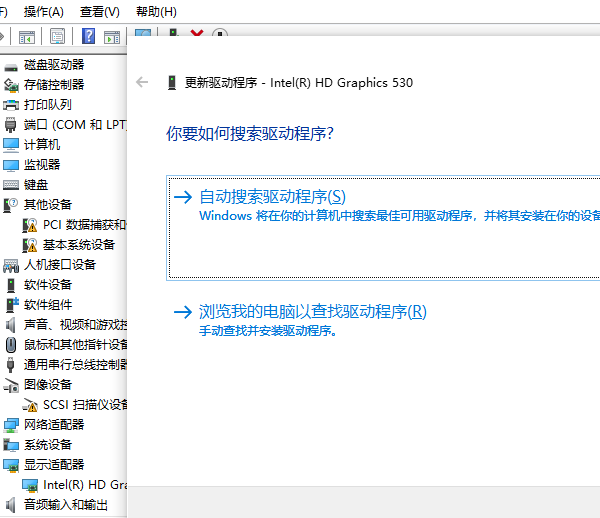The image size is (600, 518).
Task: Go back with the dialog's back arrow
Action: pyautogui.click(x=142, y=82)
